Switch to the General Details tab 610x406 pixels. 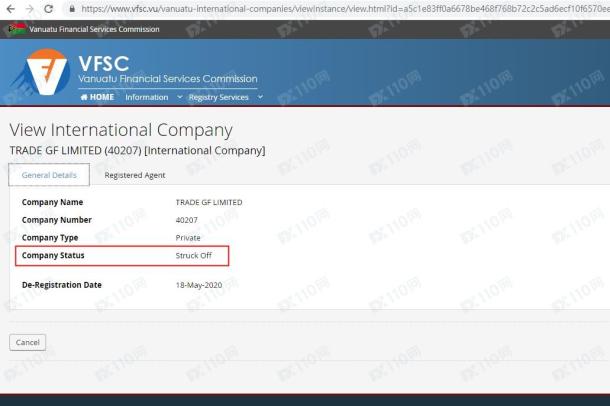coord(49,175)
